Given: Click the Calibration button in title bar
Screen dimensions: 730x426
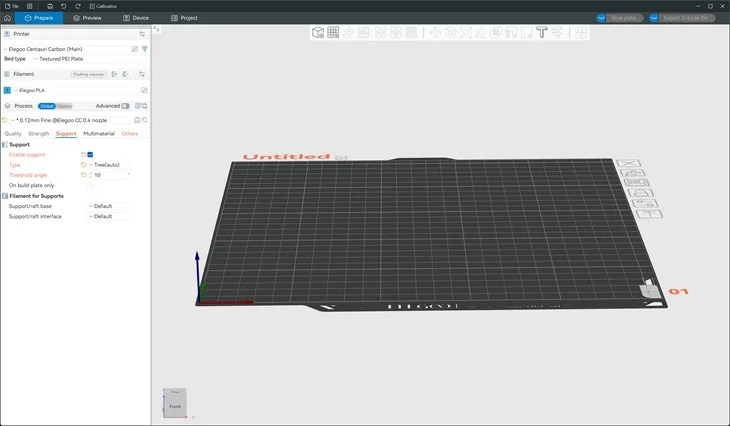Looking at the screenshot, I should click(103, 6).
